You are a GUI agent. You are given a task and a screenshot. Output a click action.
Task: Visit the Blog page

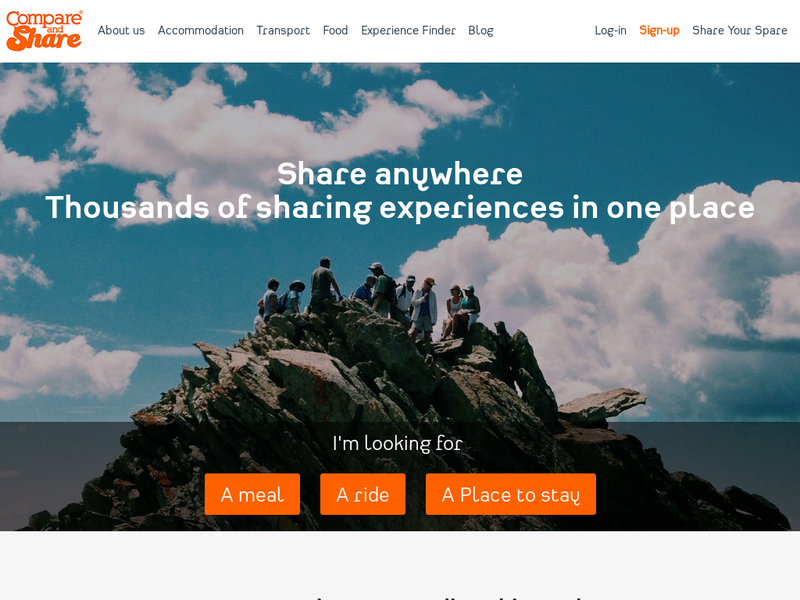pos(481,31)
